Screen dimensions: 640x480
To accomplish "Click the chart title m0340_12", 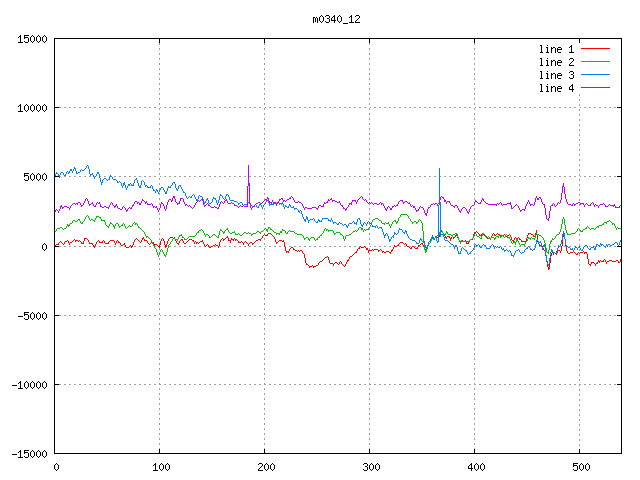I will click(335, 19).
